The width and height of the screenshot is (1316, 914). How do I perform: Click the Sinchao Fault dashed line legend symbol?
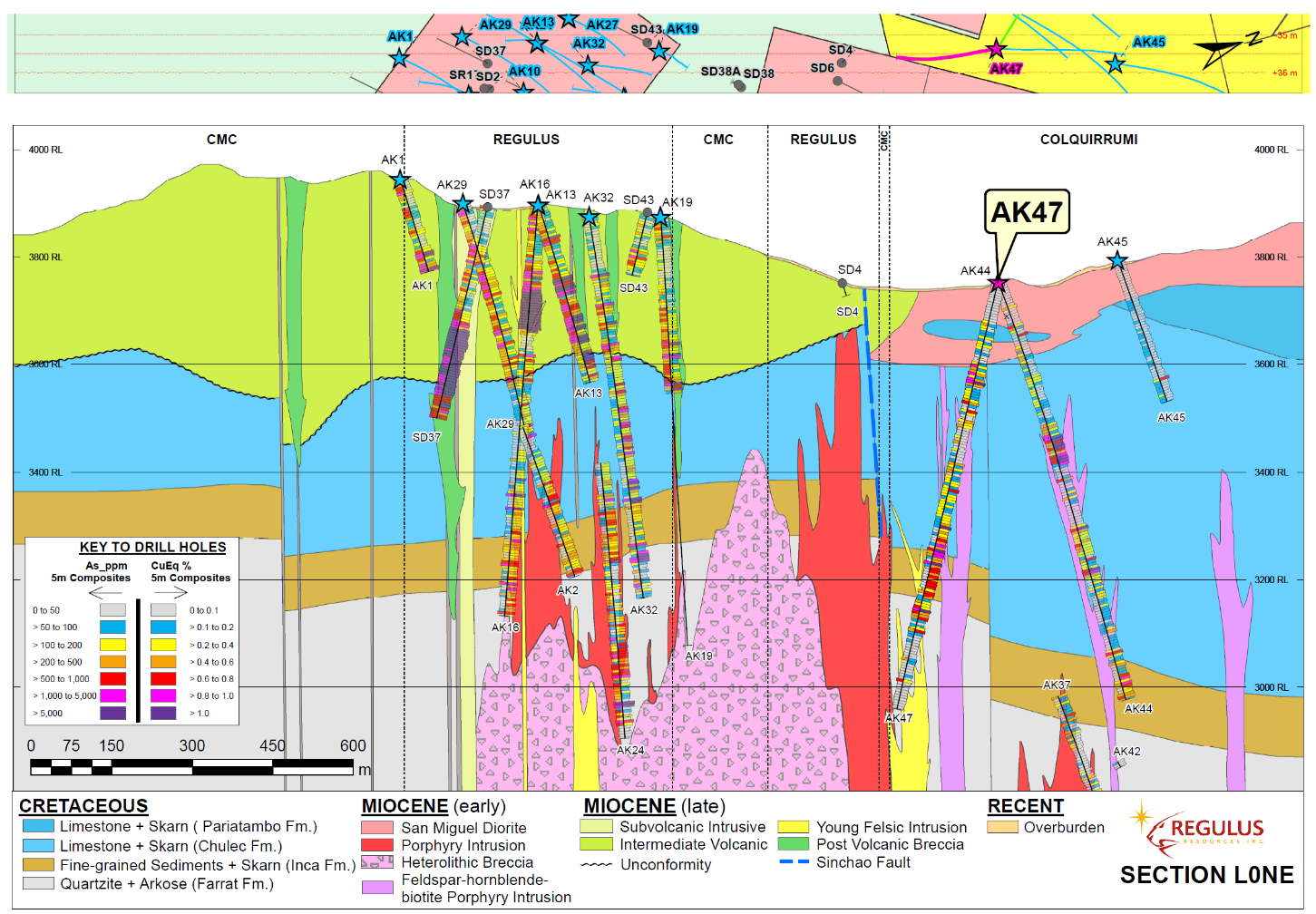tap(794, 861)
